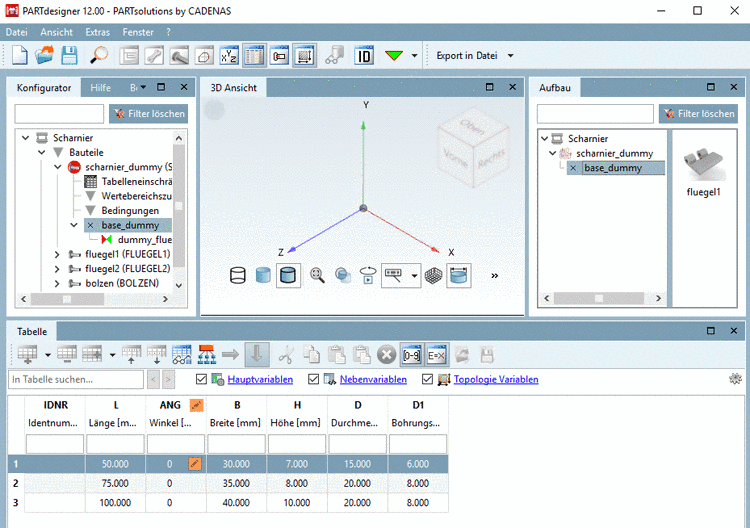This screenshot has width=750, height=528.
Task: Uncheck the Topologie Variablen checkbox
Action: (x=427, y=379)
